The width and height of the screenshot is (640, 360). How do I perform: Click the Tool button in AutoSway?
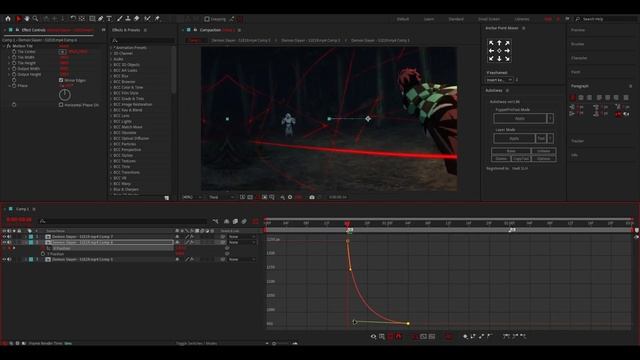click(x=541, y=138)
